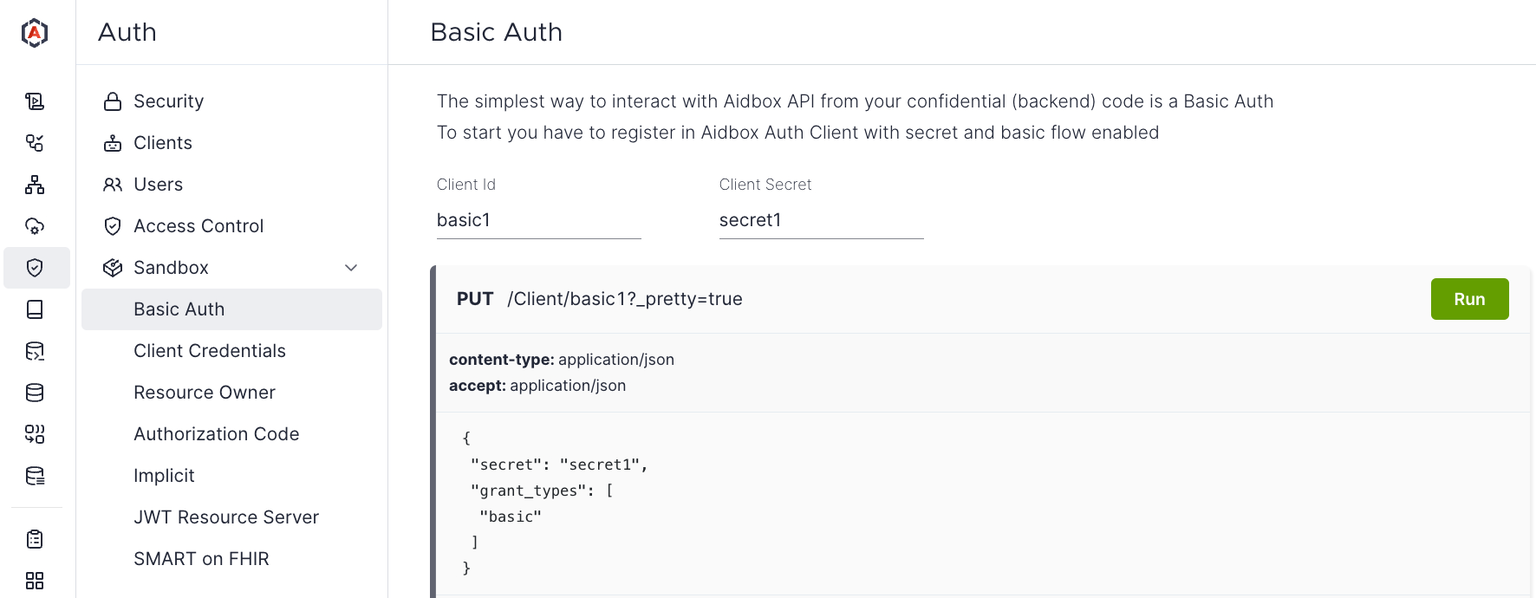Open the four-squares grid icon in the left rail
1536x598 pixels.
[x=35, y=581]
